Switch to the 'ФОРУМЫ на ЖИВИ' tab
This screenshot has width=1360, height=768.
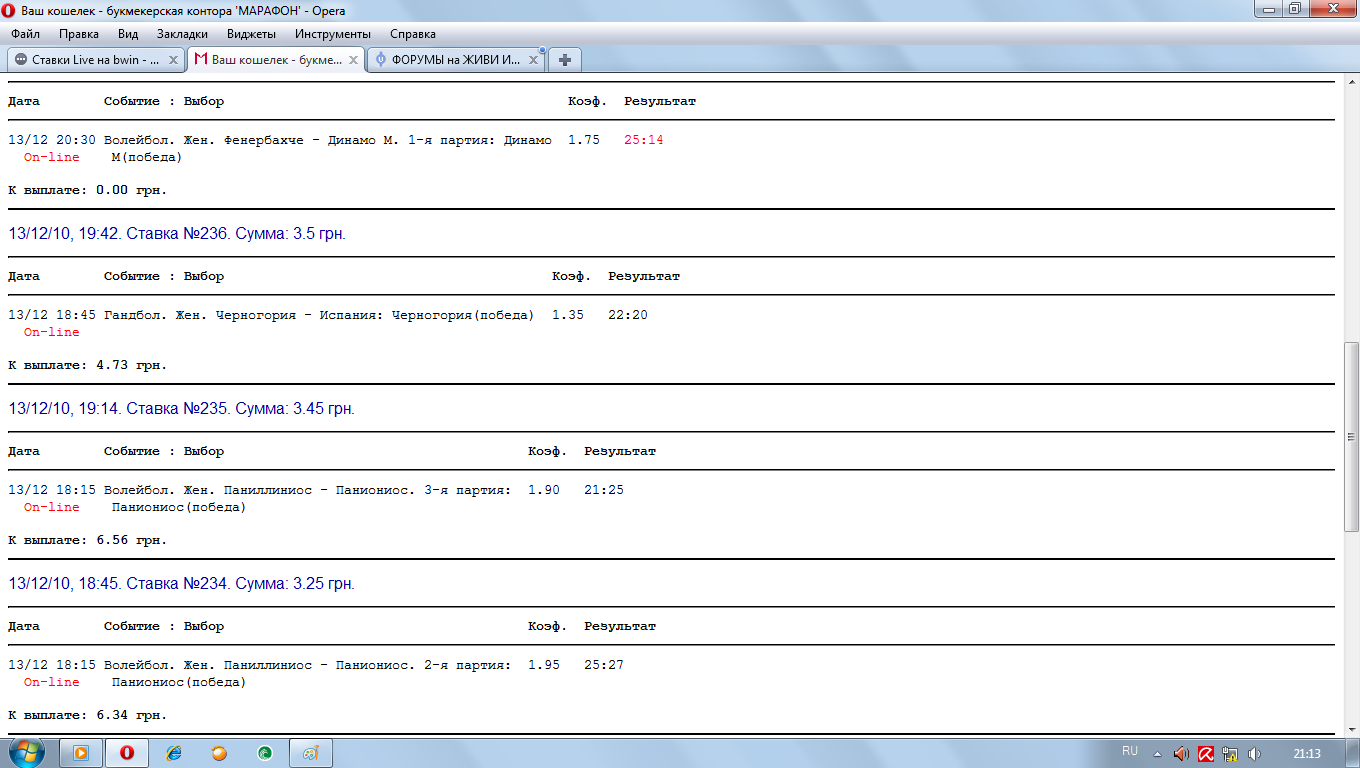[455, 60]
